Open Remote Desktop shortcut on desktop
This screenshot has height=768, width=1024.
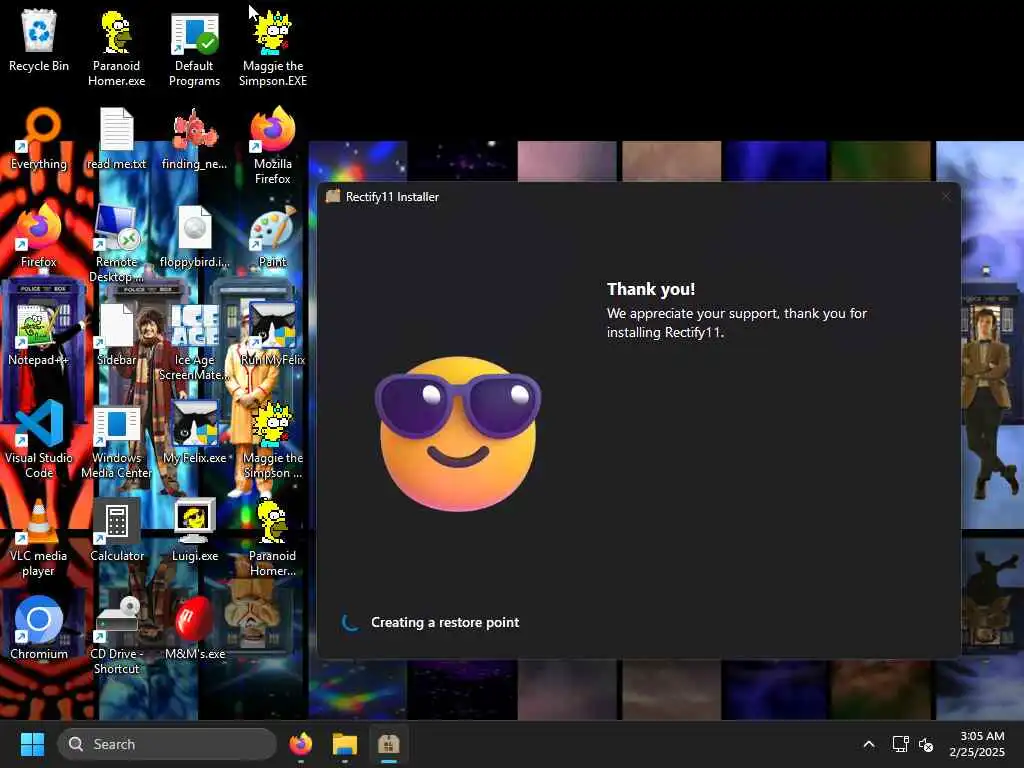tap(116, 244)
